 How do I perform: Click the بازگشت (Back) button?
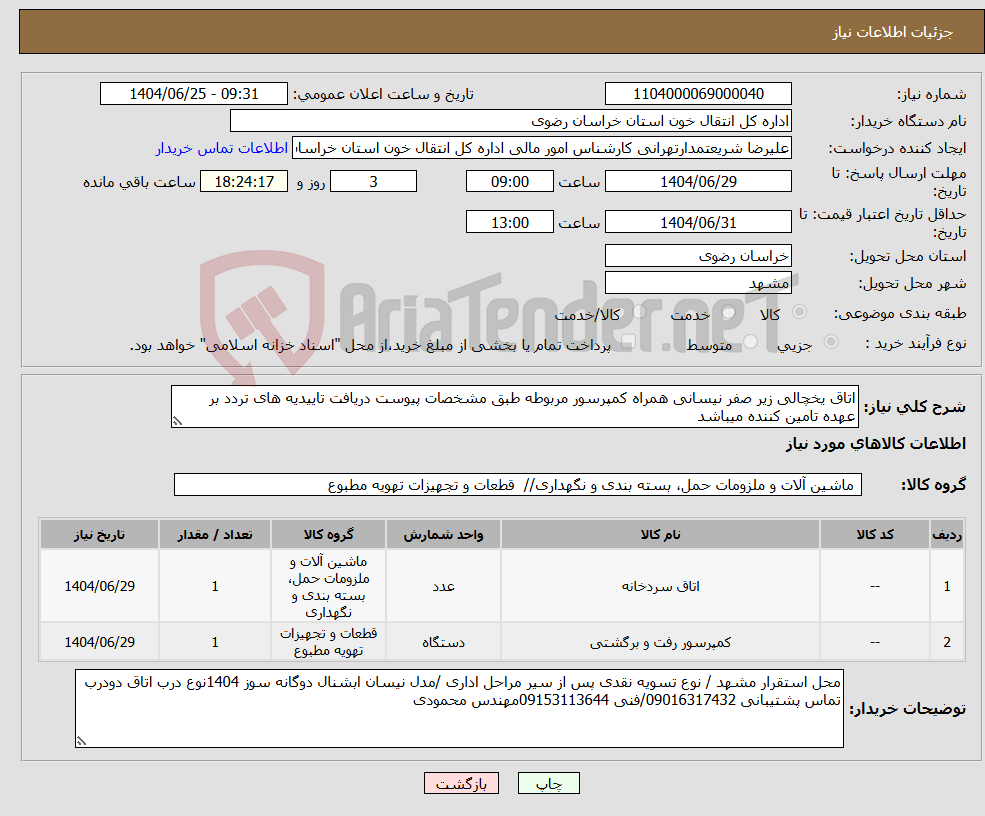(461, 783)
